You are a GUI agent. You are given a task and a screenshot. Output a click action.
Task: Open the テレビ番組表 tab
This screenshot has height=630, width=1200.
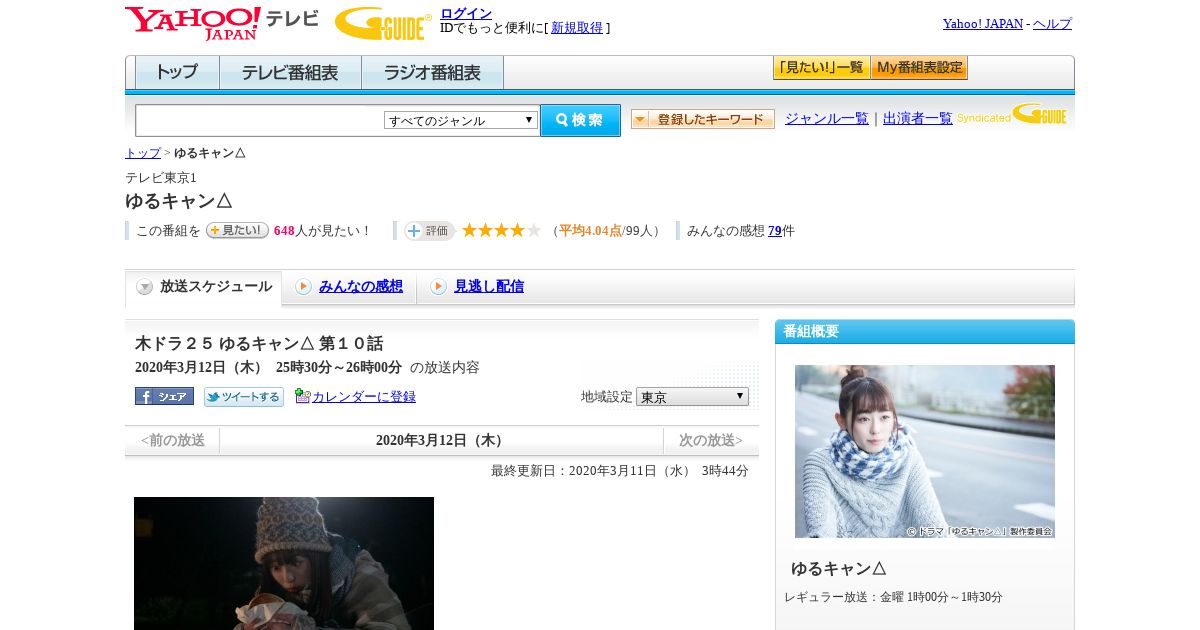click(290, 72)
